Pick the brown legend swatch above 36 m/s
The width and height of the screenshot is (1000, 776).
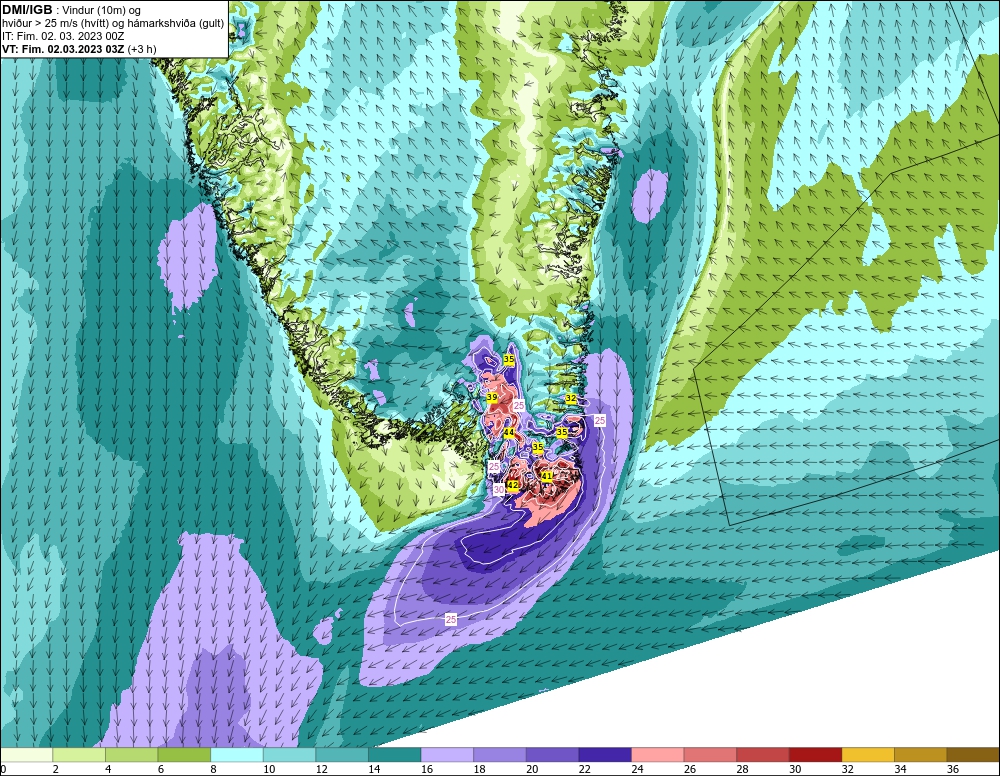pyautogui.click(x=973, y=755)
